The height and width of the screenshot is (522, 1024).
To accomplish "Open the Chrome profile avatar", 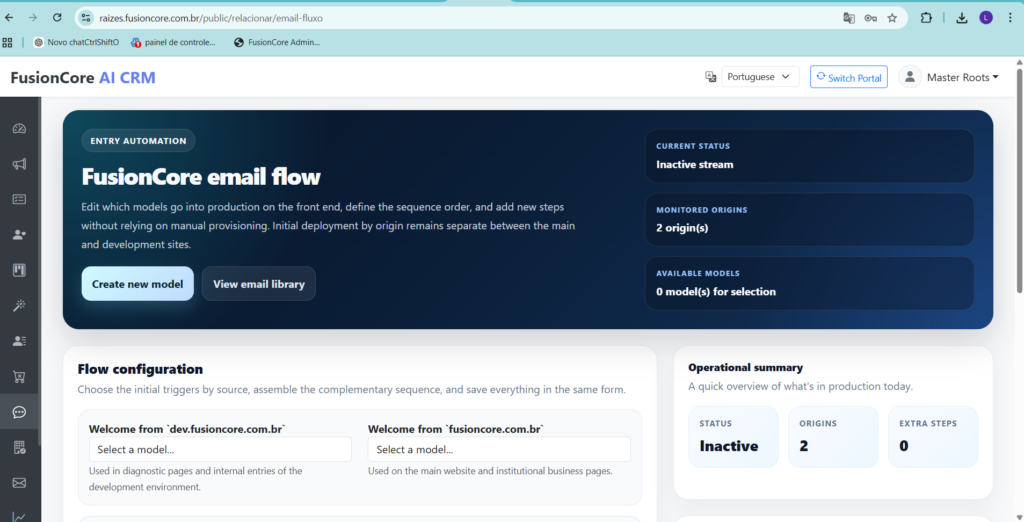I will (986, 18).
